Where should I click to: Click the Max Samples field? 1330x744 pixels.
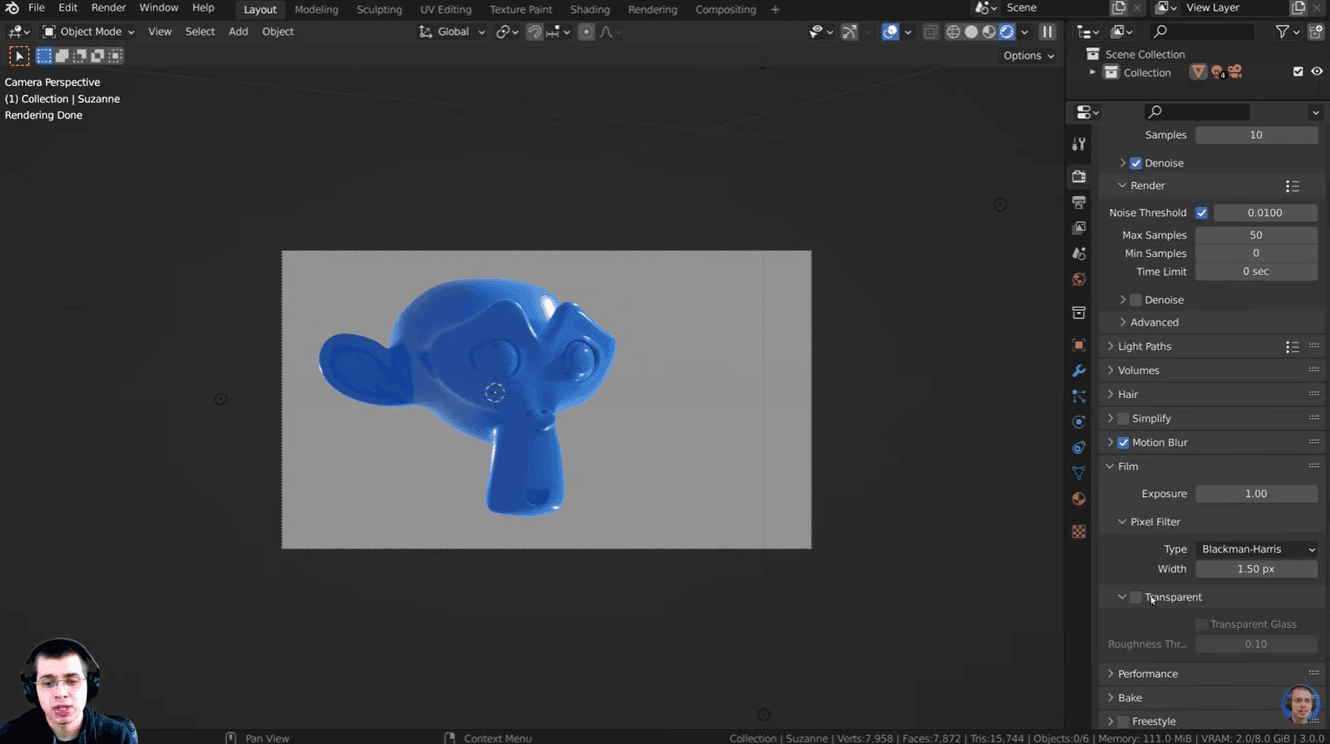[x=1256, y=236]
